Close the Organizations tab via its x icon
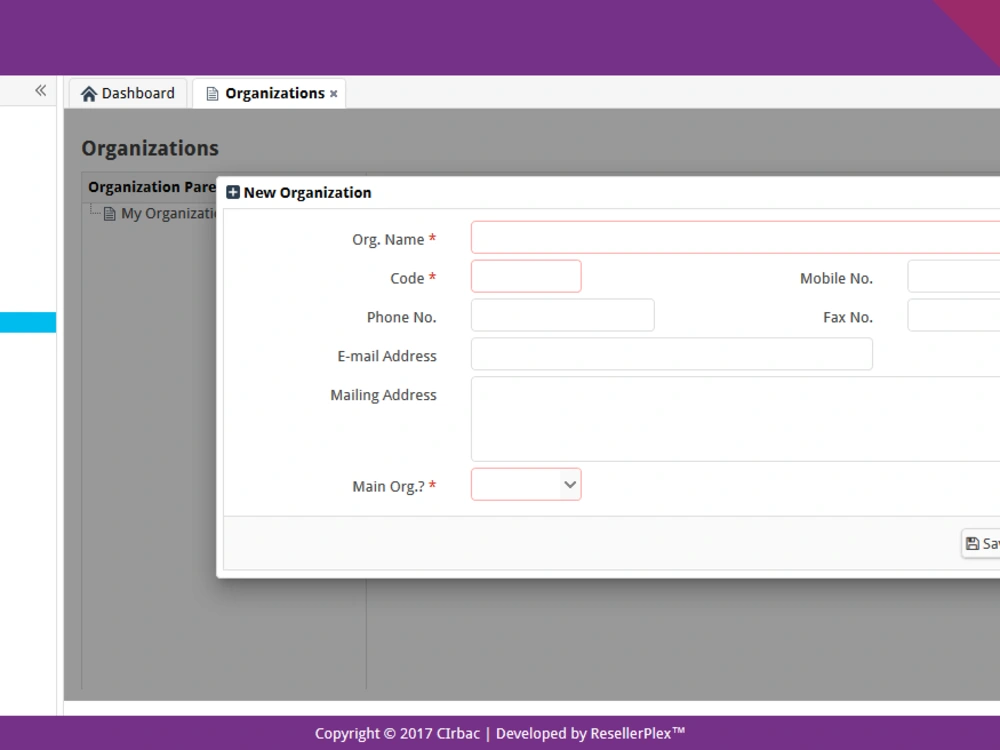Image resolution: width=1000 pixels, height=750 pixels. [x=333, y=94]
